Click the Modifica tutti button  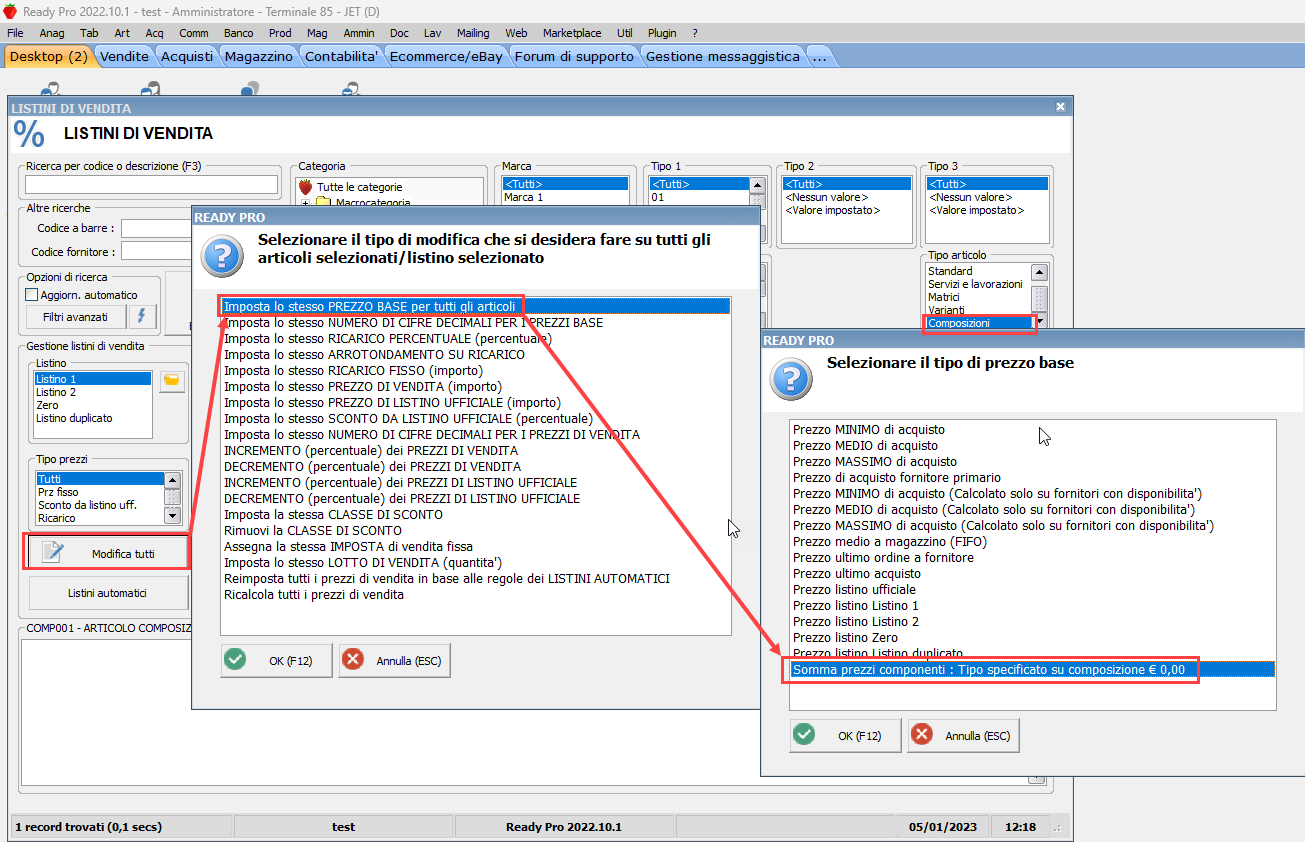coord(107,553)
